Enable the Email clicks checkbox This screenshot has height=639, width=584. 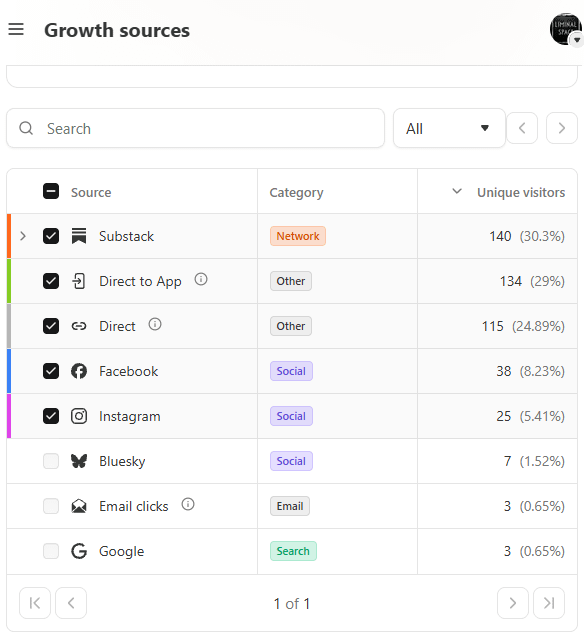(51, 506)
